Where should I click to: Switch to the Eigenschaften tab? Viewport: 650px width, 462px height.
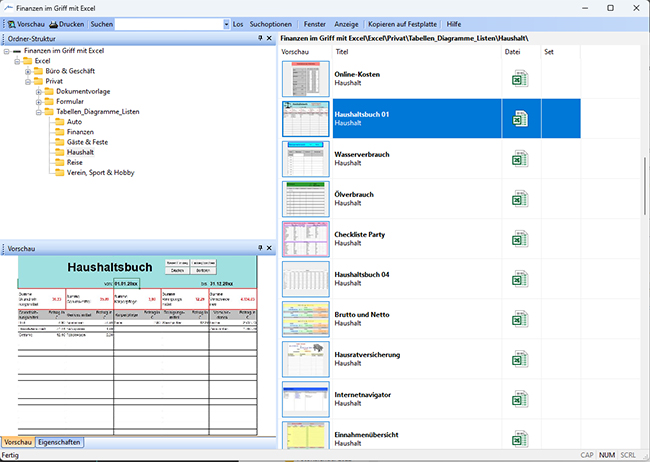click(60, 441)
